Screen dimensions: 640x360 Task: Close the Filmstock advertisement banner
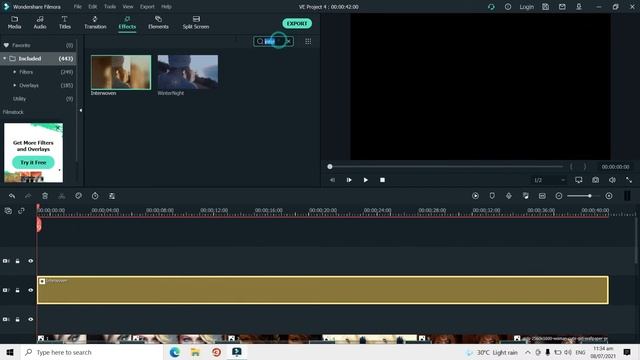[x=58, y=128]
